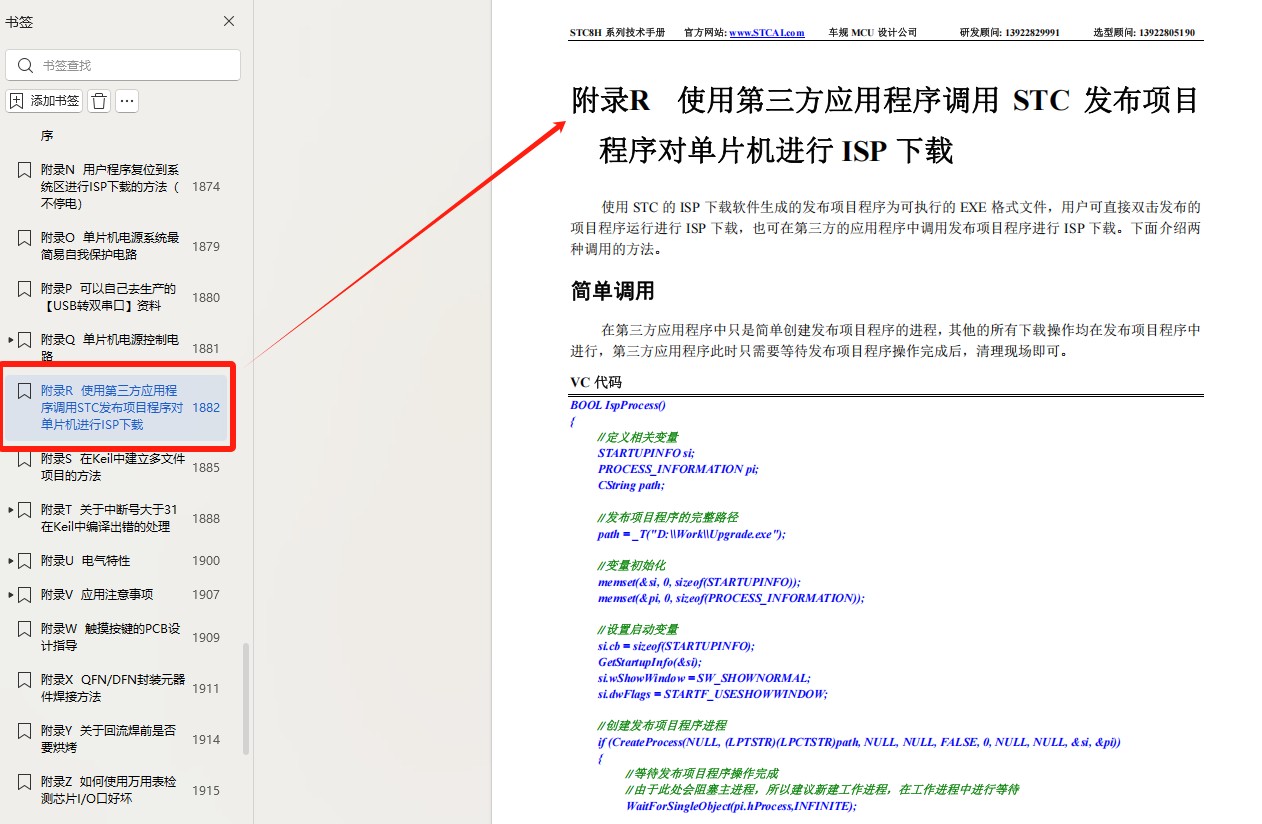
Task: Click bookmark icon beside 附录V entry
Action: point(25,595)
